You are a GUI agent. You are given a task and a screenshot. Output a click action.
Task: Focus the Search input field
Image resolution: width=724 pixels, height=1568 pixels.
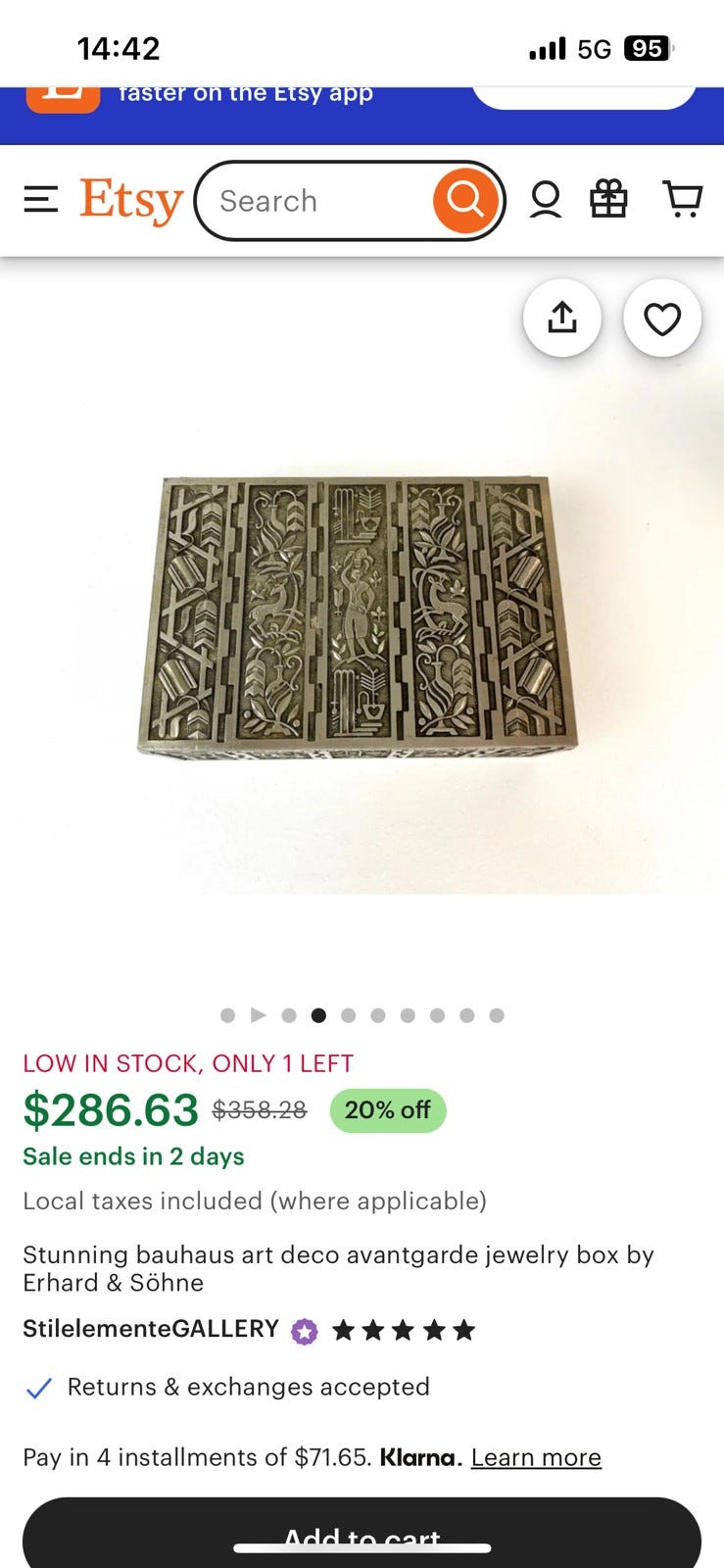point(323,201)
